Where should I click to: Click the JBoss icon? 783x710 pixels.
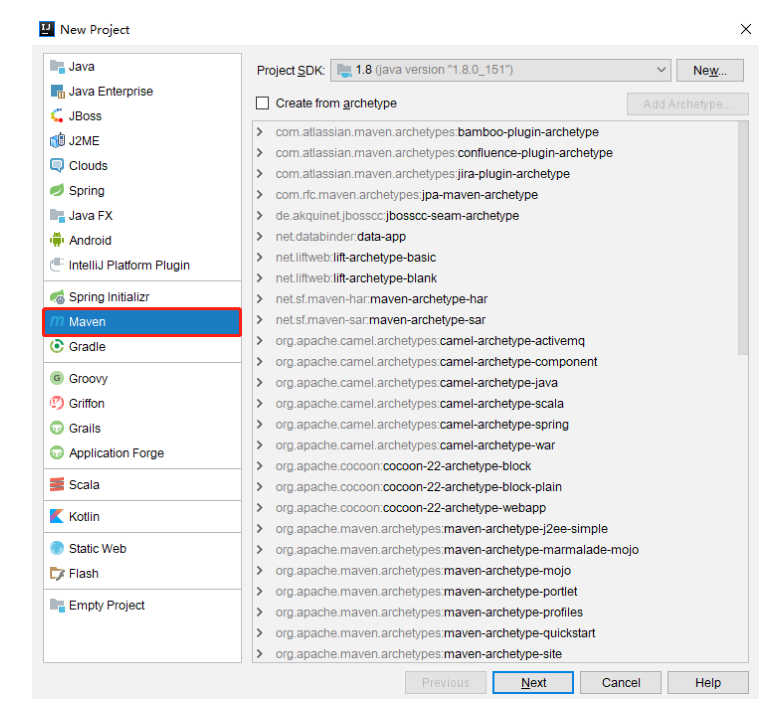coord(57,116)
